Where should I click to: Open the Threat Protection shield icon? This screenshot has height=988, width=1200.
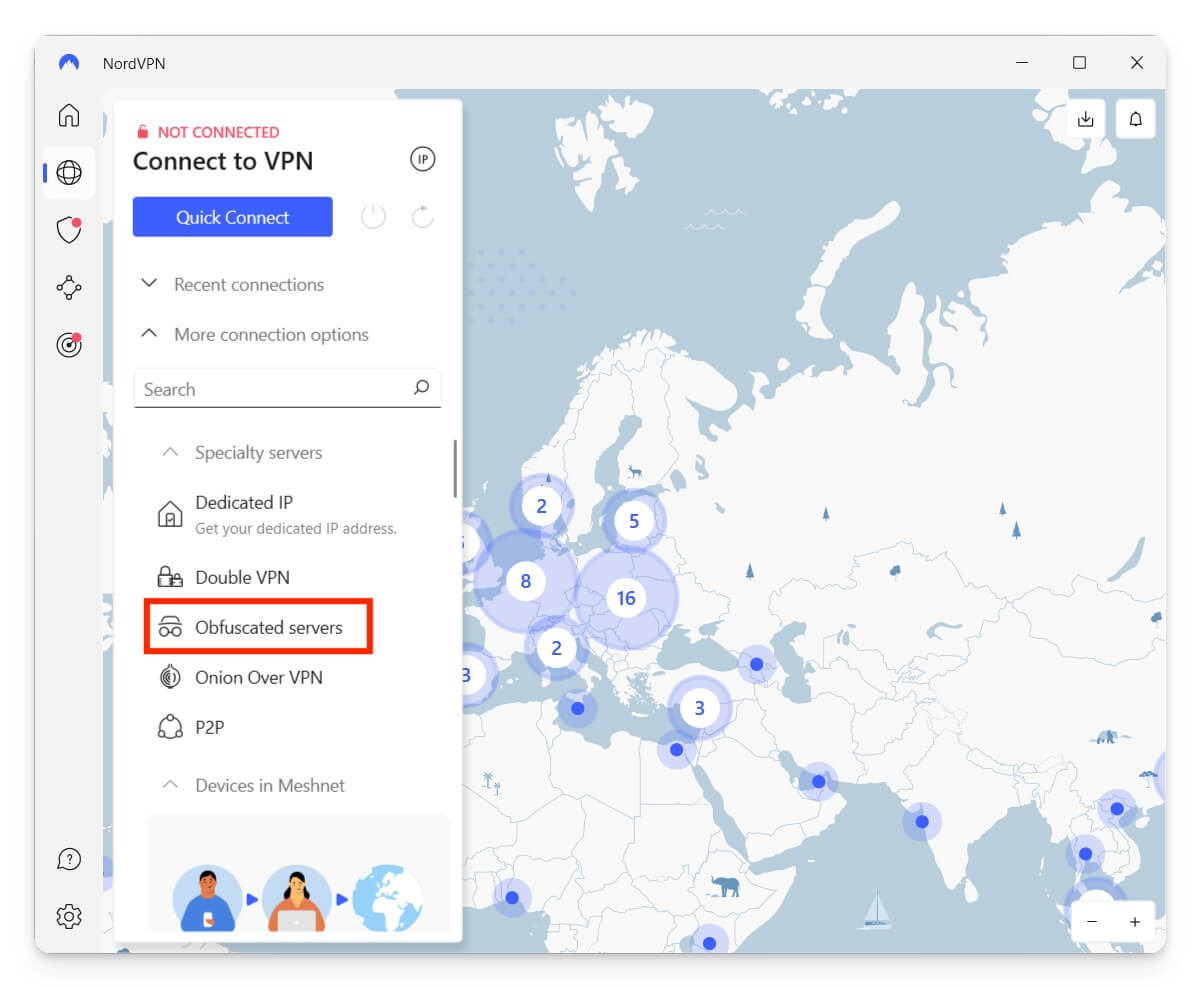click(69, 230)
